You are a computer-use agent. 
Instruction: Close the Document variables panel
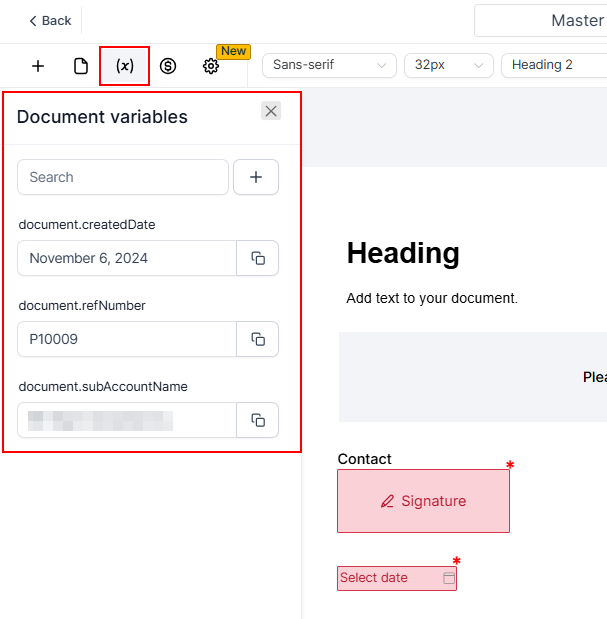[x=271, y=111]
